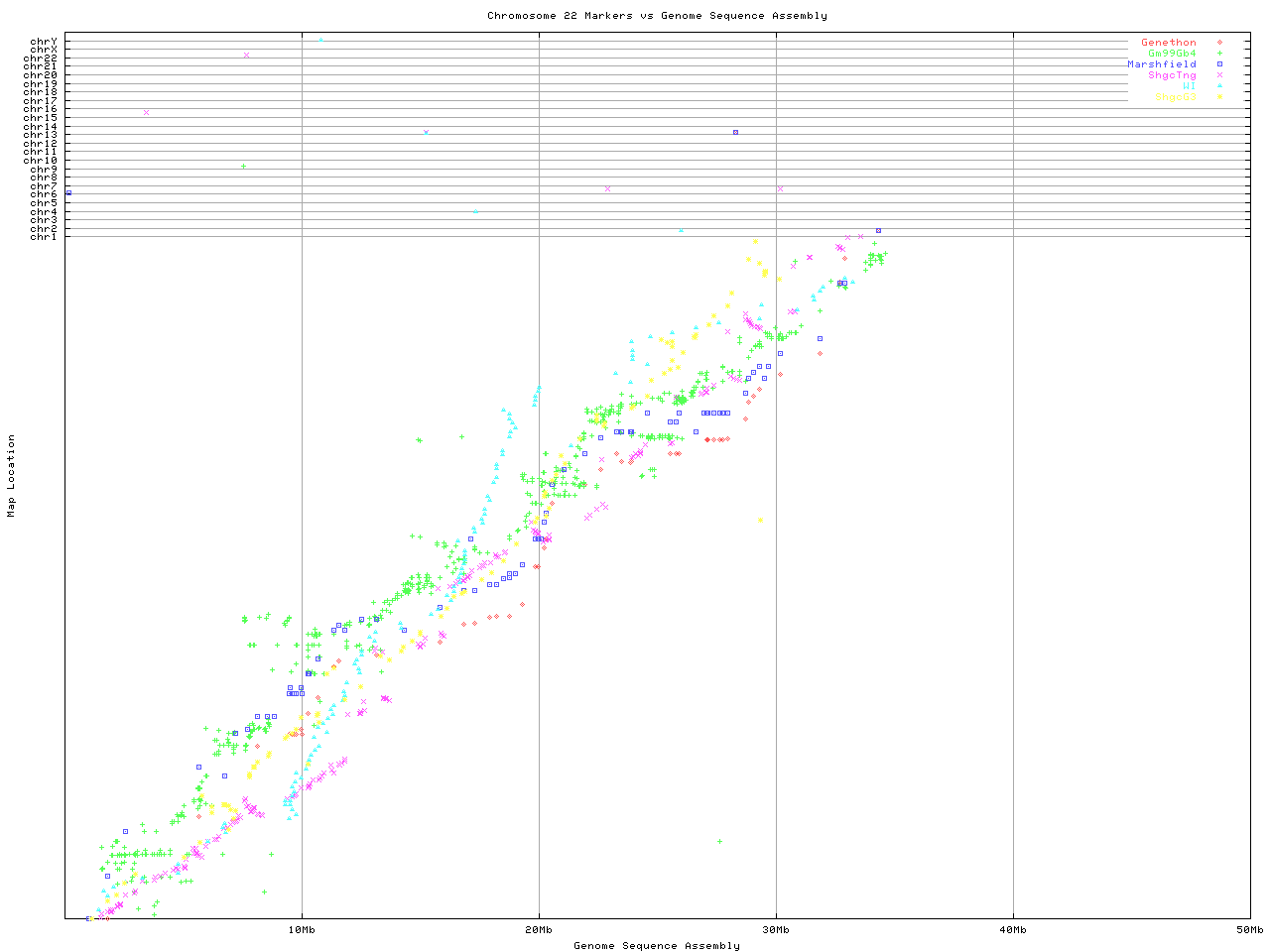Click the chrY label on y-axis
The image size is (1270, 952).
point(44,42)
